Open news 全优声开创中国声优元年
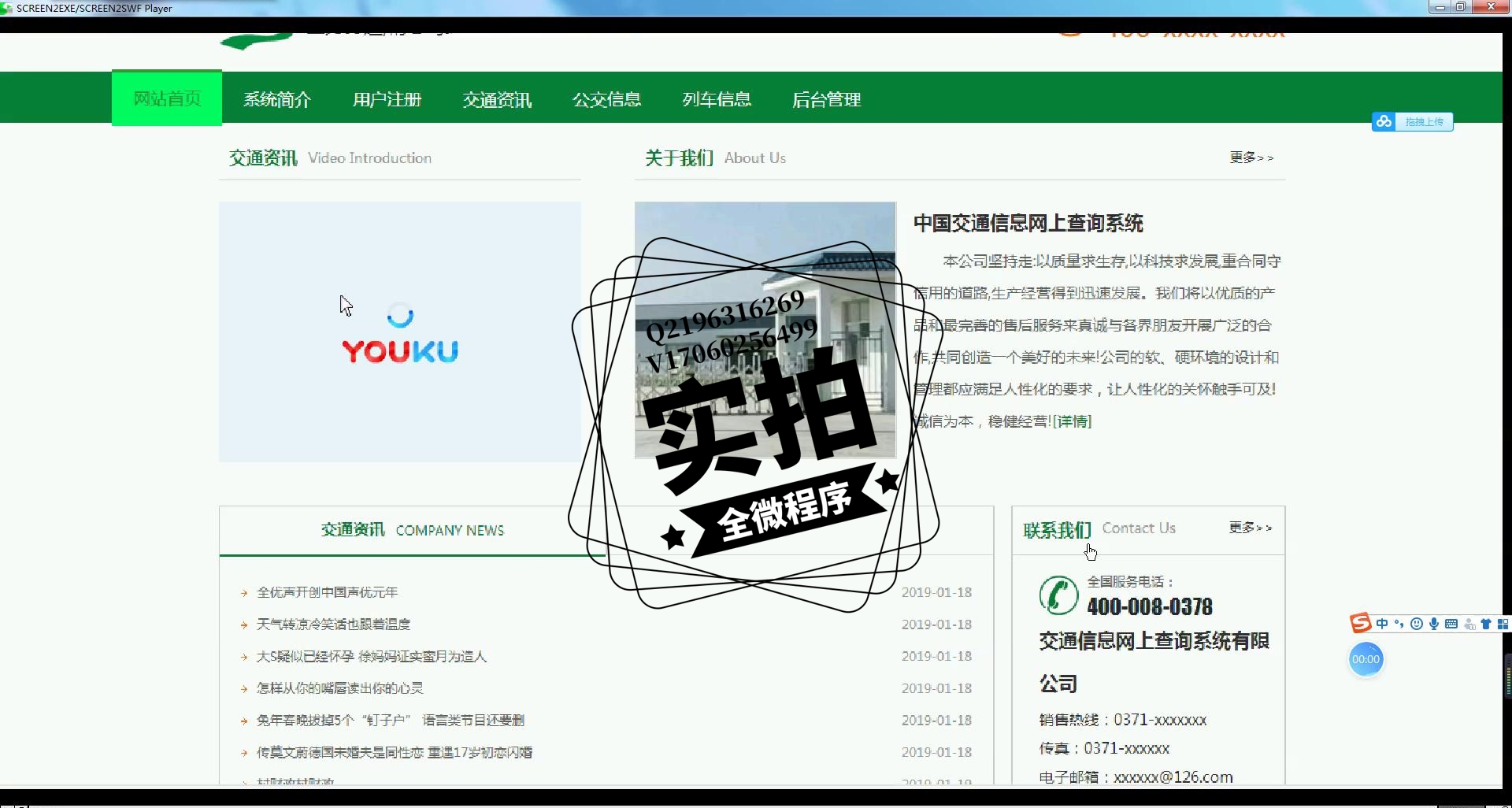This screenshot has width=1512, height=808. [x=328, y=592]
